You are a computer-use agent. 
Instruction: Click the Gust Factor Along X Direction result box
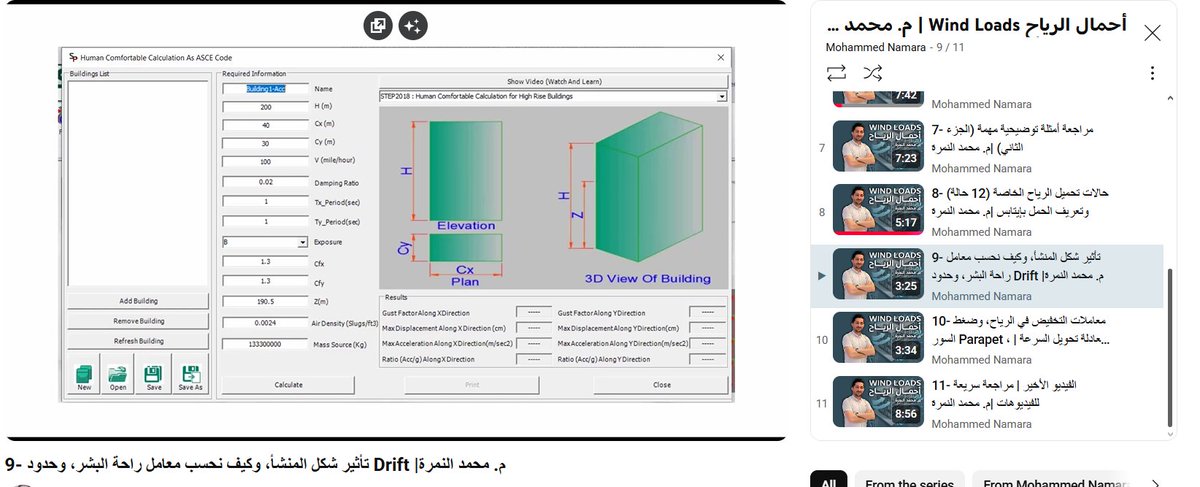coord(533,313)
